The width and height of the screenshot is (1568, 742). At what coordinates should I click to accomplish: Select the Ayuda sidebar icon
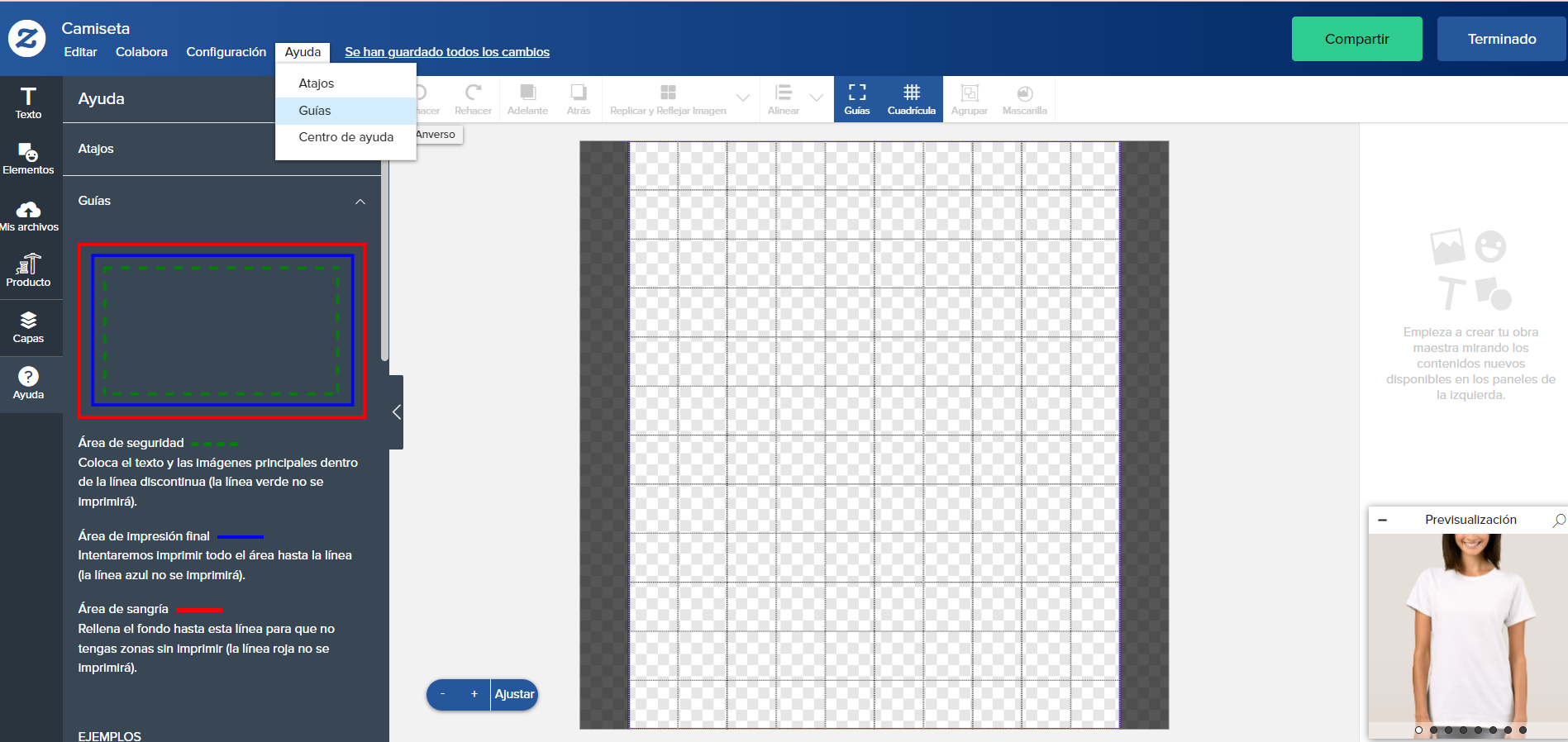28,383
